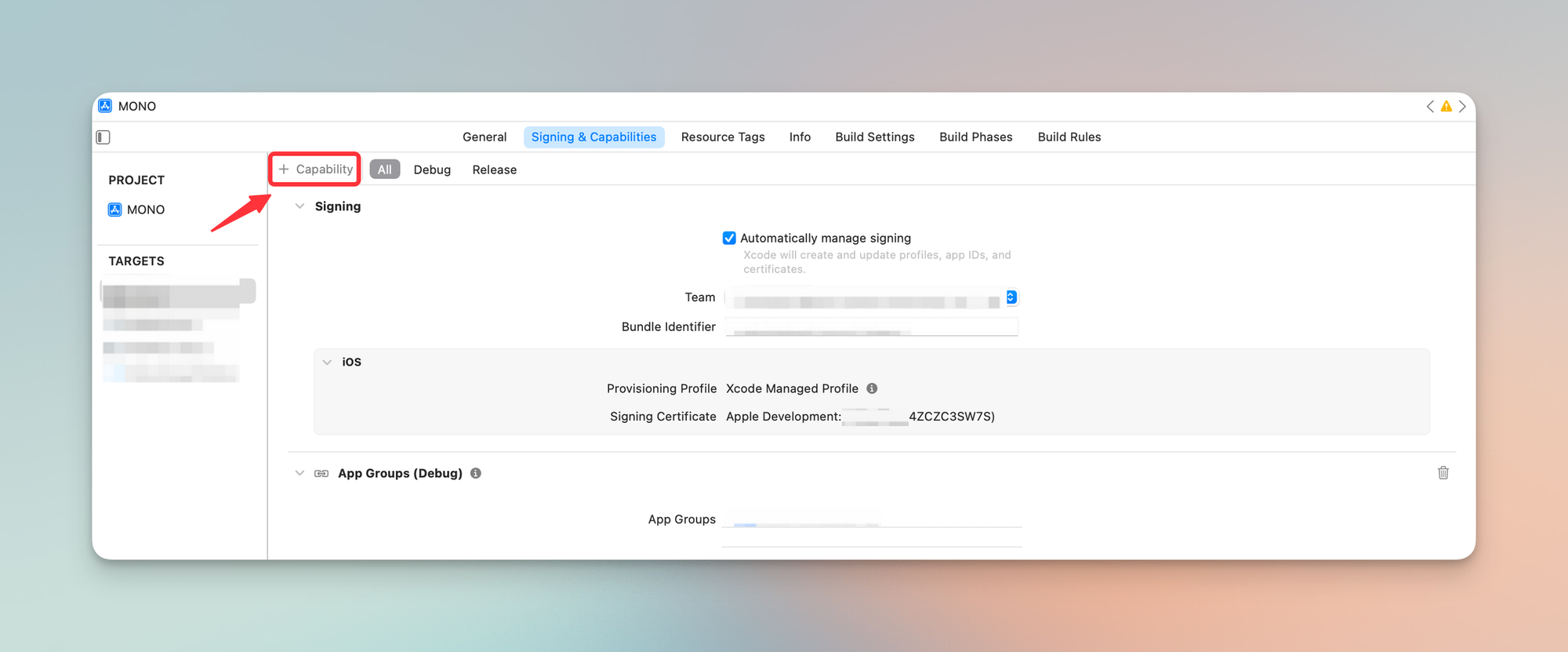Image resolution: width=1568 pixels, height=652 pixels.
Task: Filter capabilities by Release configuration
Action: [x=494, y=169]
